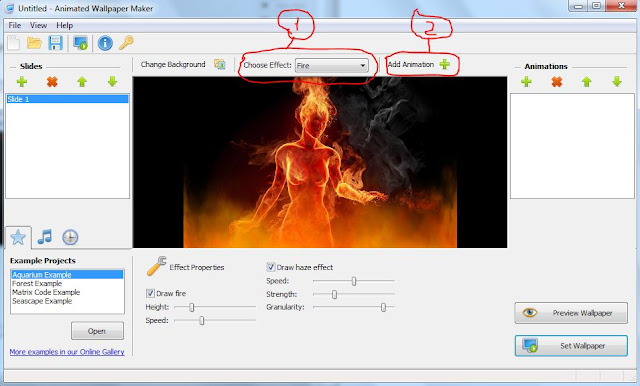
Task: Open the blue info icon
Action: (x=105, y=43)
